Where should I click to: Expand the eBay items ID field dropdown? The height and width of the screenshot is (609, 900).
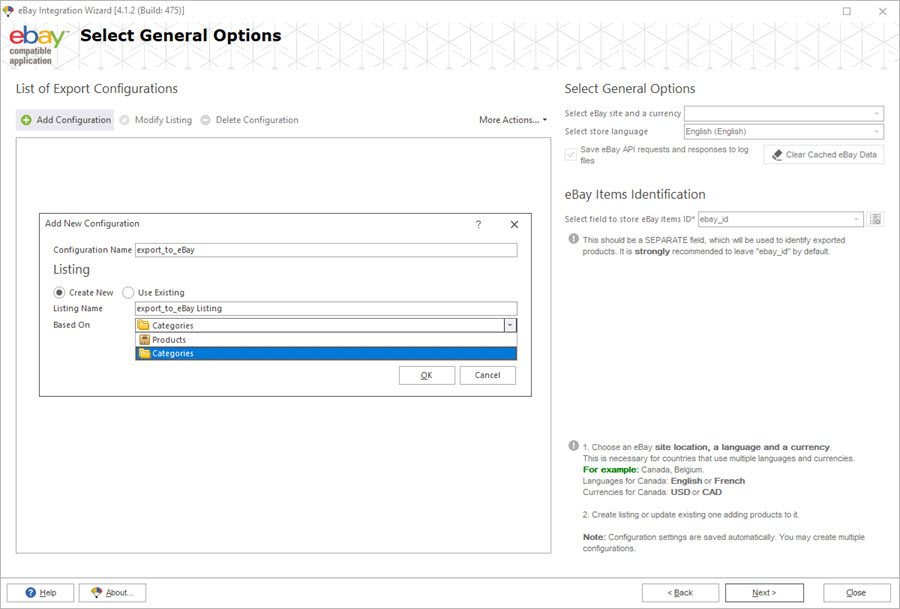tap(856, 219)
